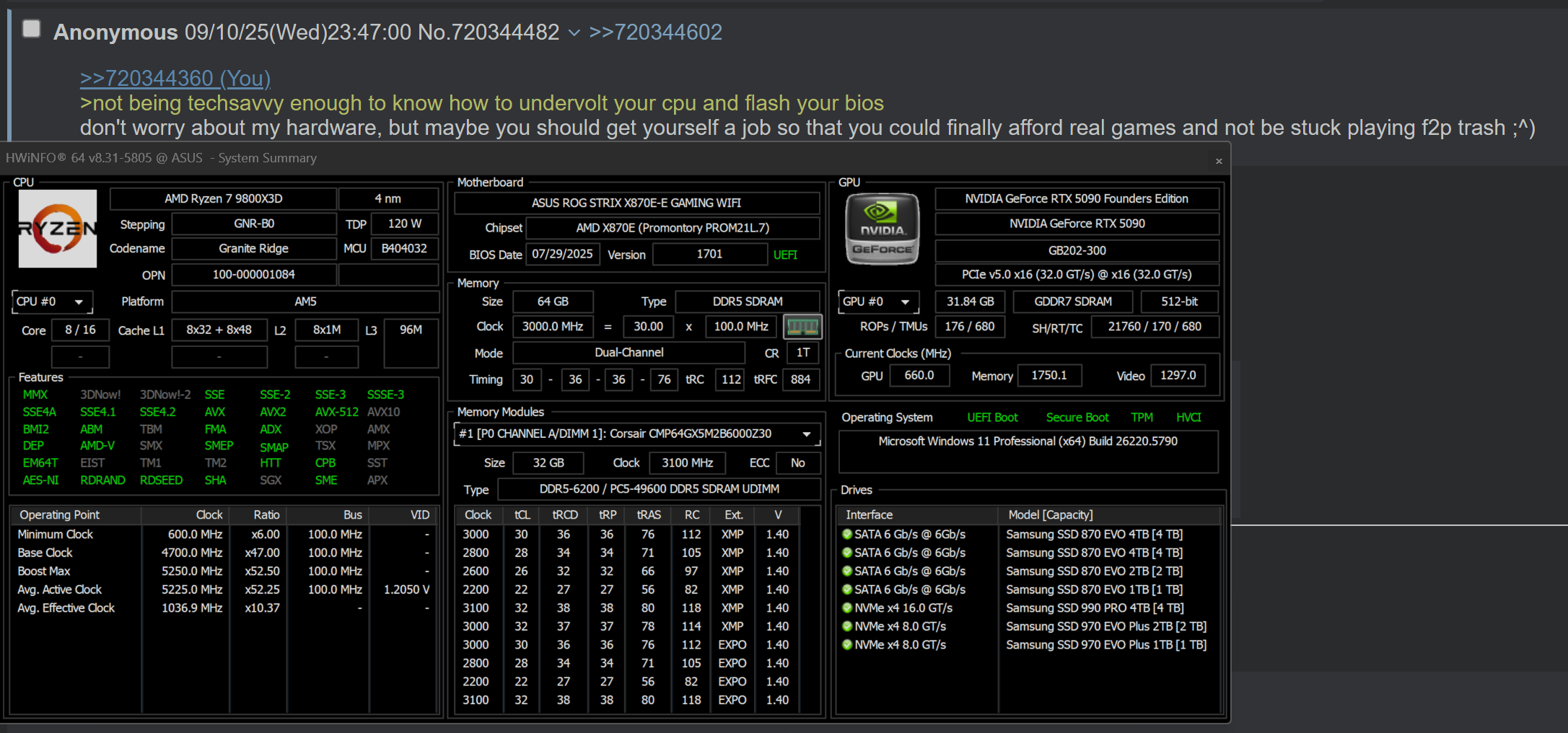Click the GPU clock value 660.0
The width and height of the screenshot is (1568, 733).
click(x=919, y=376)
